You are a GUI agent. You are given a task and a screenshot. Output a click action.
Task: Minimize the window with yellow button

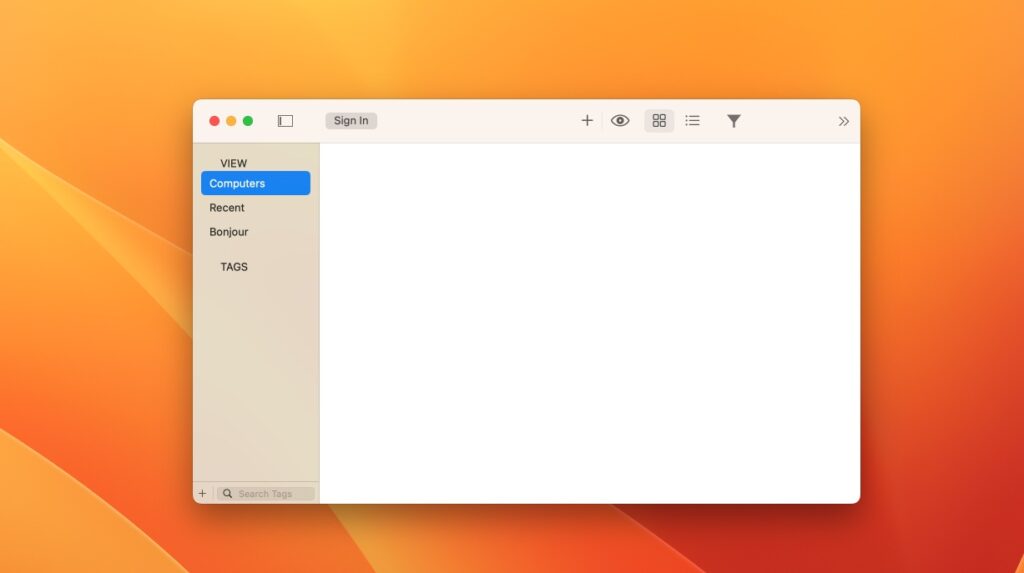(231, 121)
